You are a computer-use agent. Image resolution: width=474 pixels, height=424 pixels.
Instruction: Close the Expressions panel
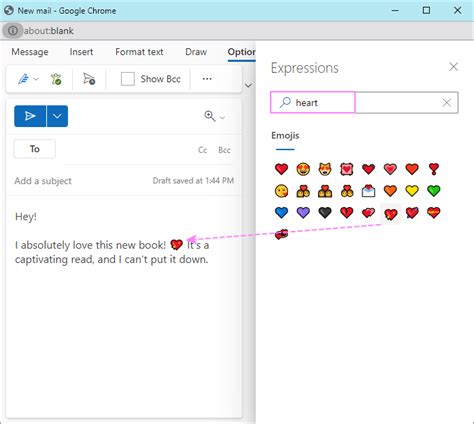pyautogui.click(x=453, y=67)
